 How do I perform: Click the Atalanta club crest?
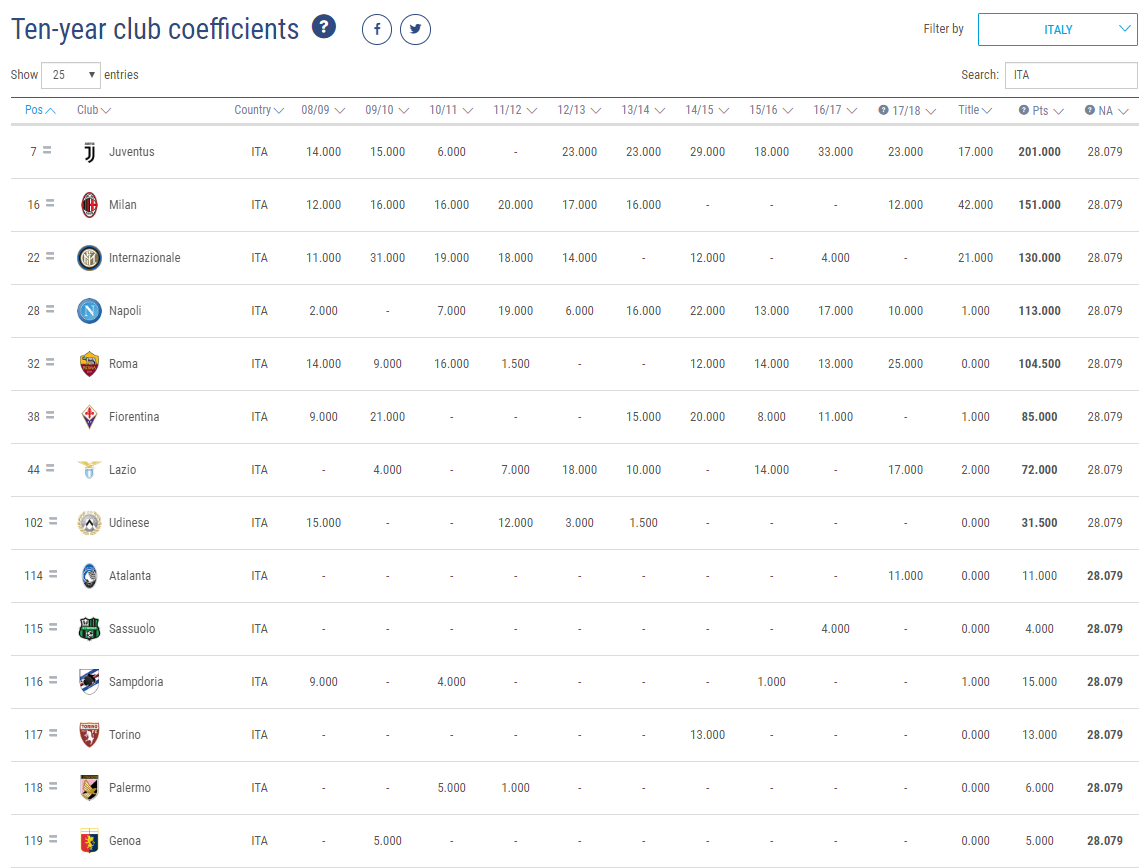90,576
